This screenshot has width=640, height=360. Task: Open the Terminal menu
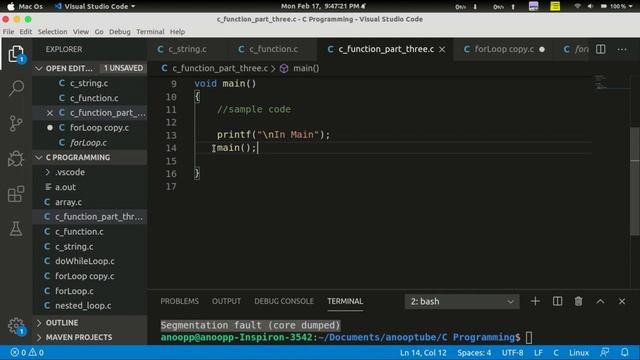(150, 31)
